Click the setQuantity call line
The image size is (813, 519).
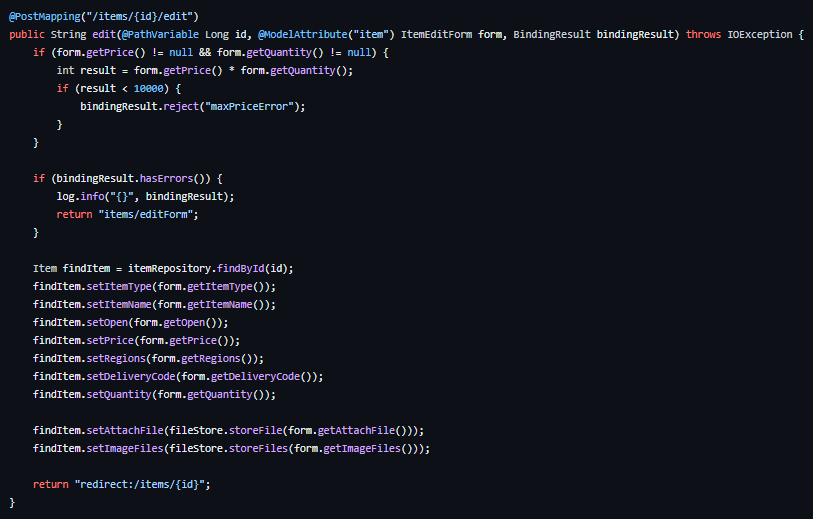click(154, 395)
